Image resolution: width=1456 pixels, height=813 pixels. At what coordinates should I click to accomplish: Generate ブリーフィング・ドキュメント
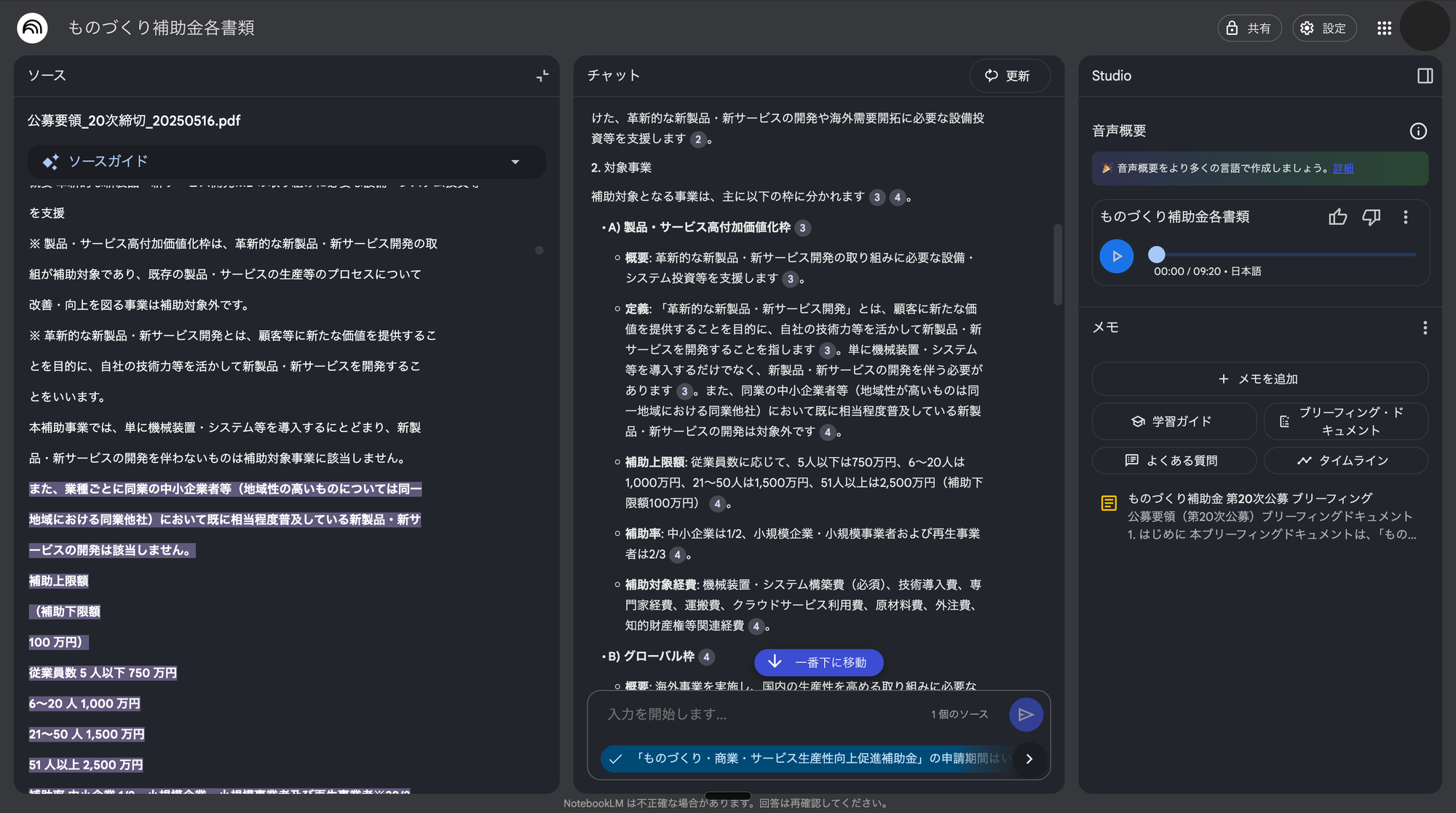point(1346,421)
